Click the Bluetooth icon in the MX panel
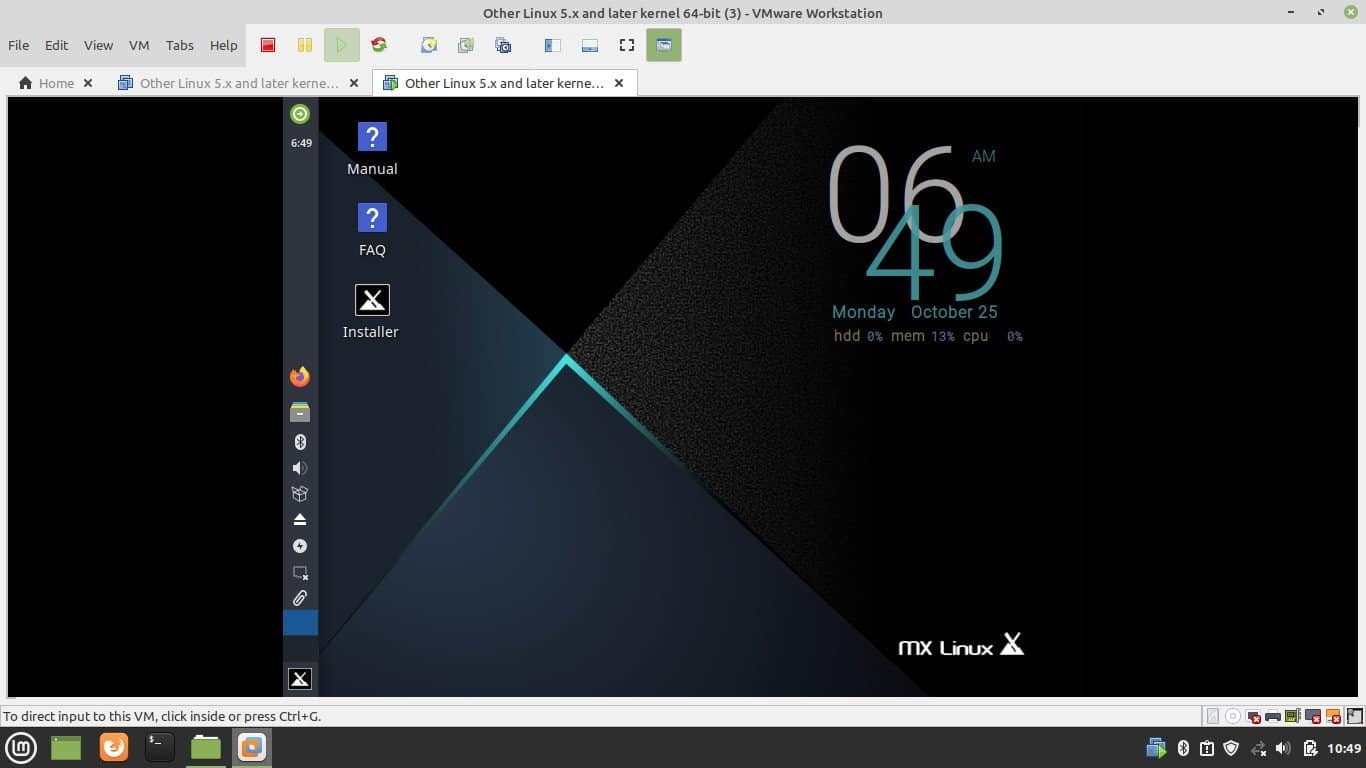This screenshot has height=768, width=1366. (x=300, y=442)
